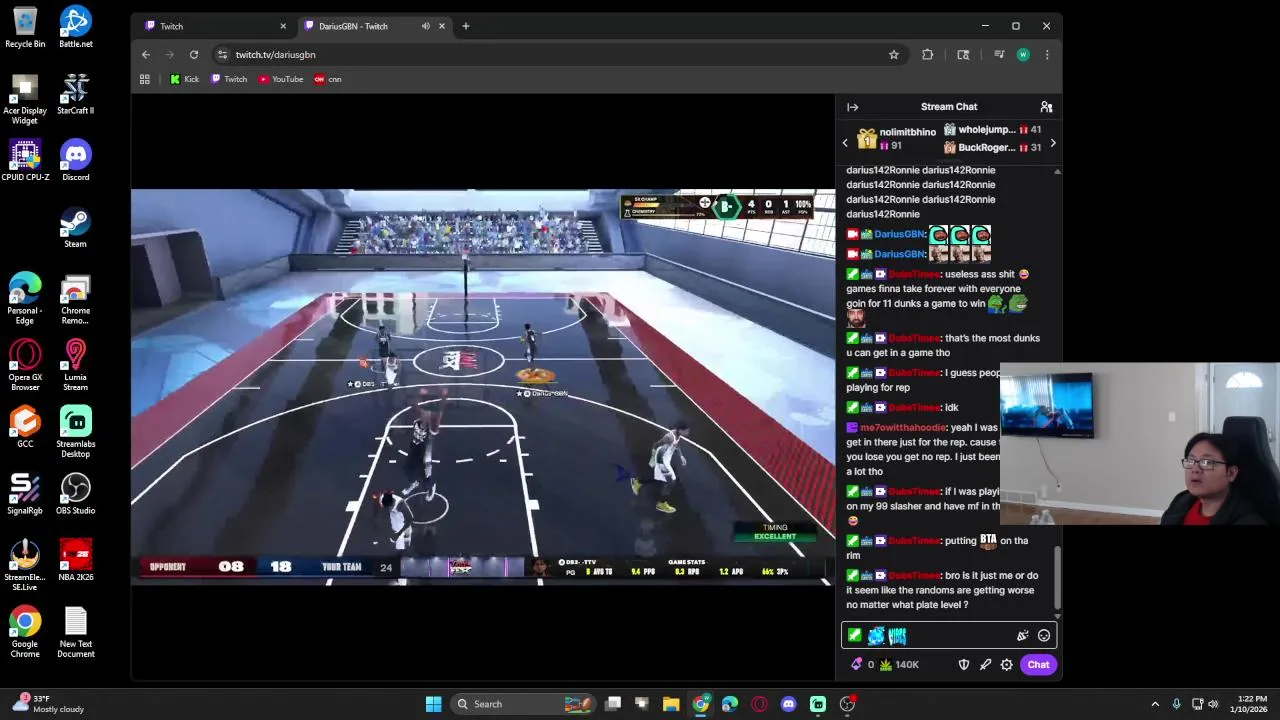Click the Twitch stream video player
The height and width of the screenshot is (720, 1280).
483,387
